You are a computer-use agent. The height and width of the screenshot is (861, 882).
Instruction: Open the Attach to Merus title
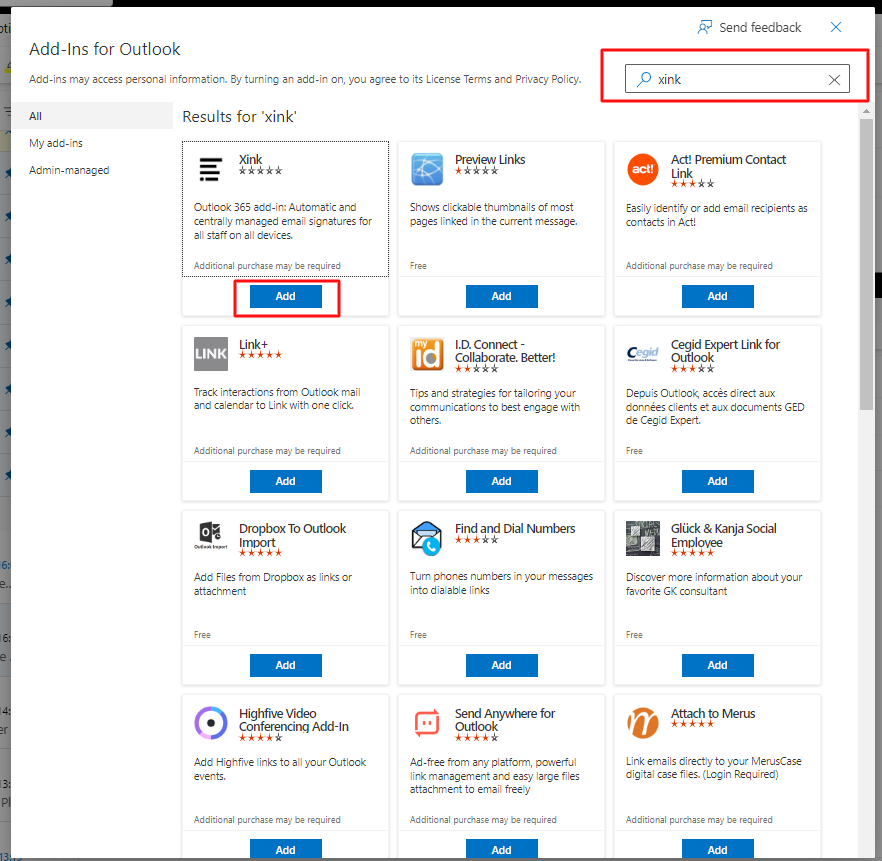713,713
